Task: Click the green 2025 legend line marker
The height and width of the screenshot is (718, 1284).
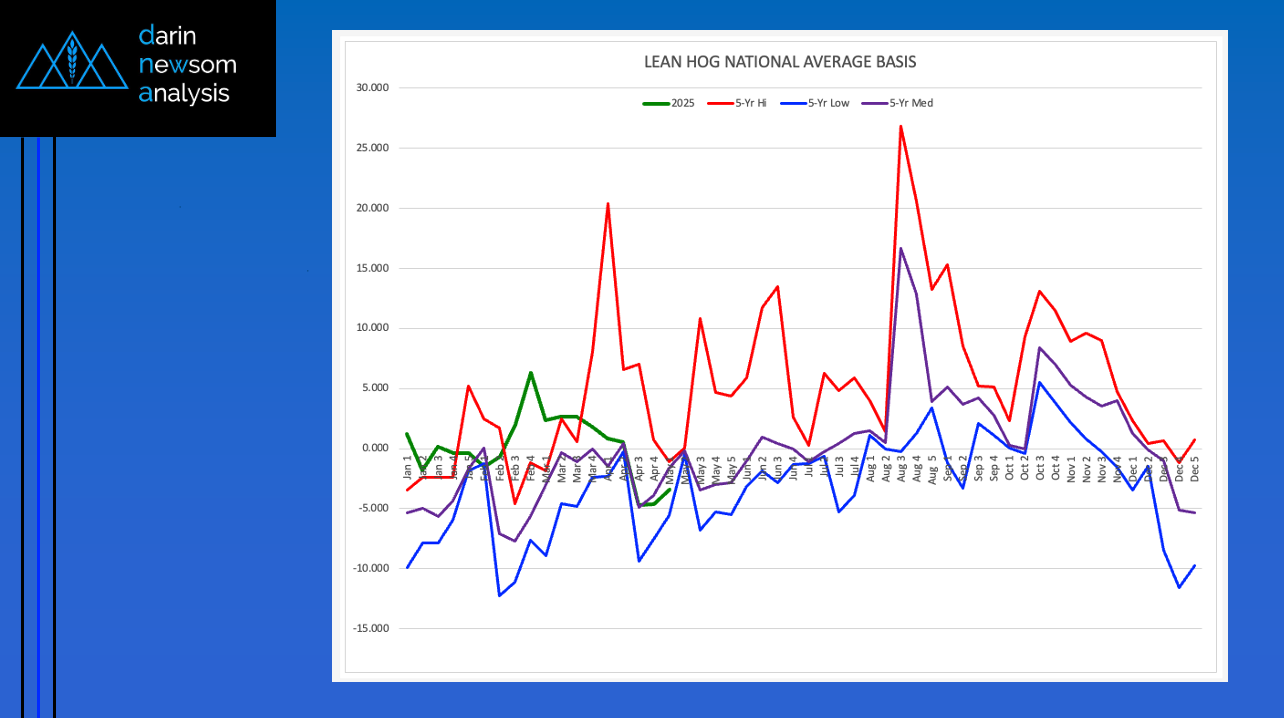Action: point(656,103)
